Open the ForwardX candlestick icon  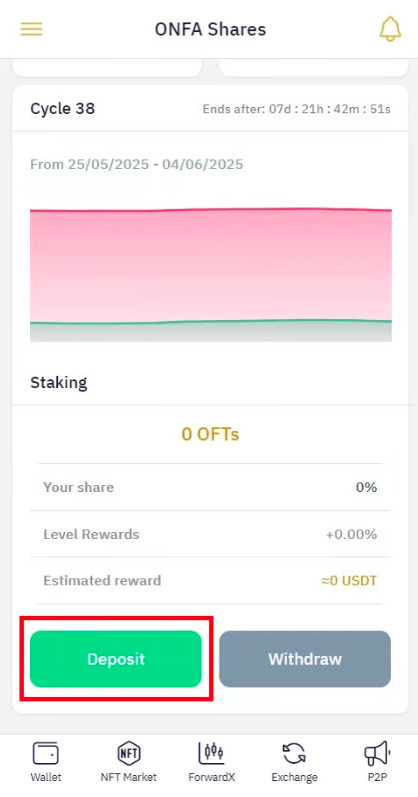click(x=211, y=753)
